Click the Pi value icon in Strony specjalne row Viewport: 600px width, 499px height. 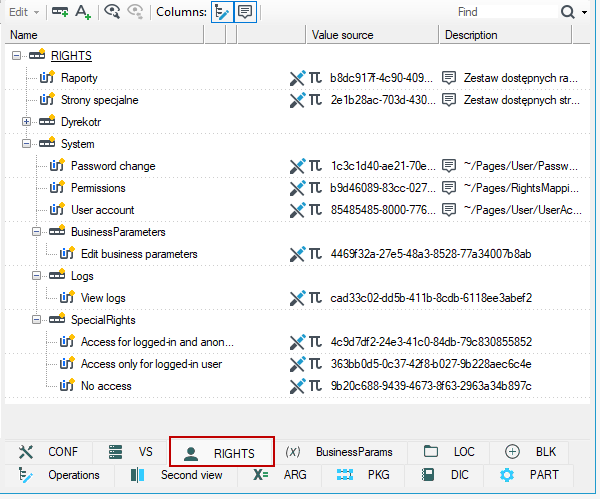click(x=315, y=100)
